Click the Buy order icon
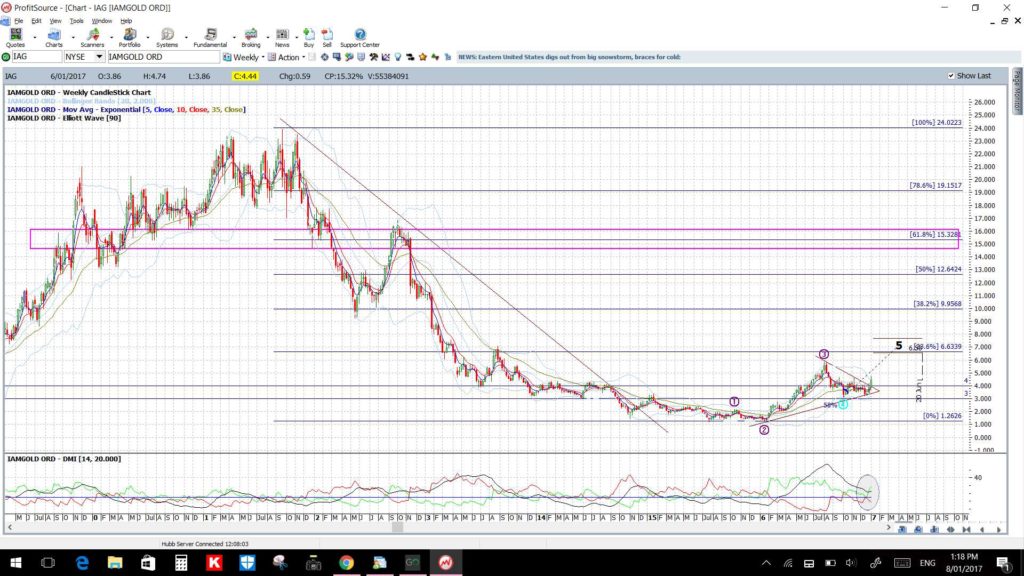This screenshot has width=1024, height=576. pos(309,38)
